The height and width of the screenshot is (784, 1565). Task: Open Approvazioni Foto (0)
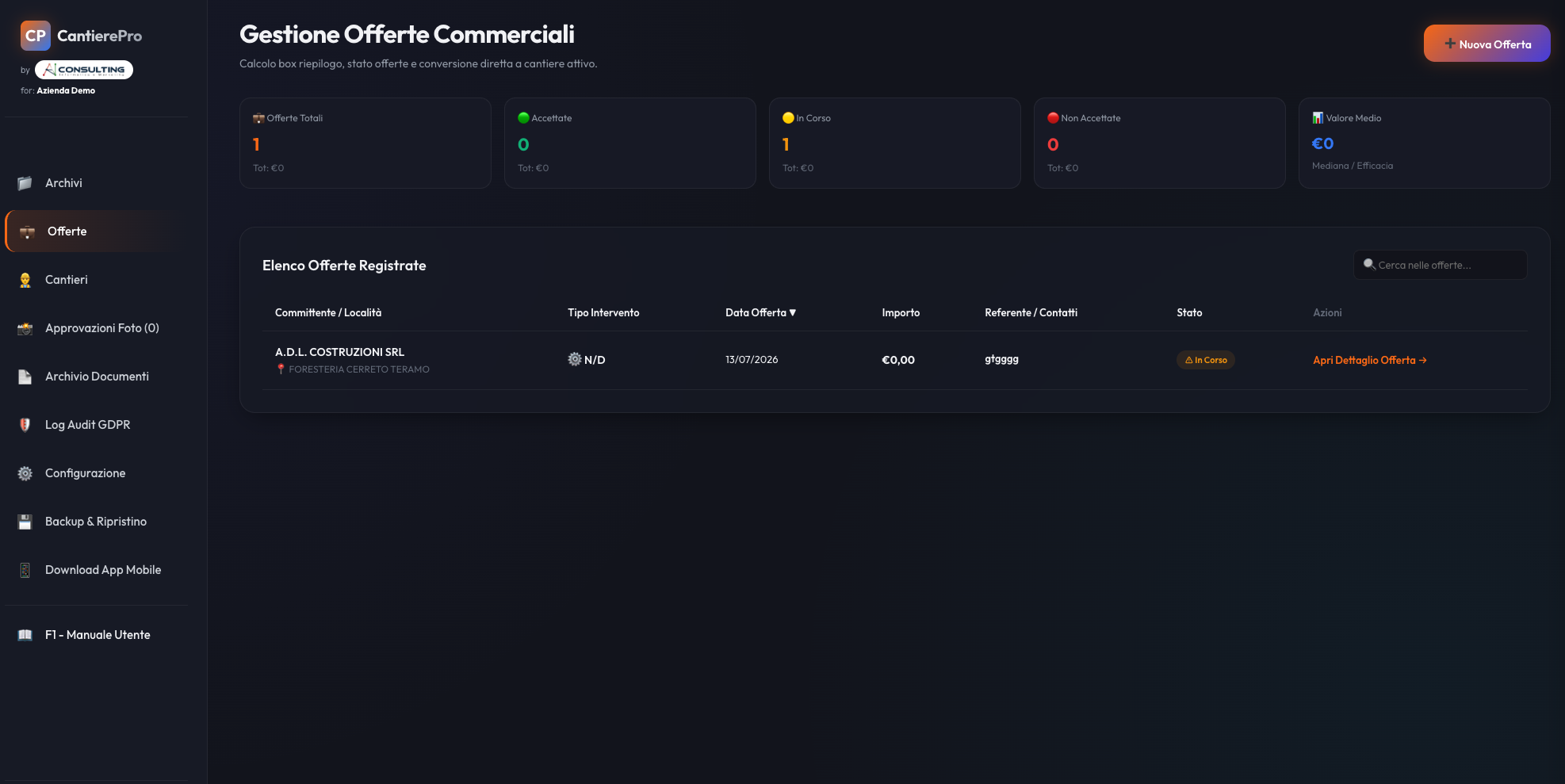97,328
